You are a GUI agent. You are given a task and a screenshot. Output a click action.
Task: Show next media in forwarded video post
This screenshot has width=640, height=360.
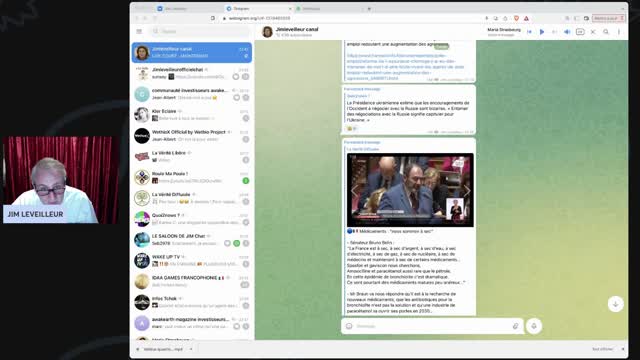[x=467, y=191]
